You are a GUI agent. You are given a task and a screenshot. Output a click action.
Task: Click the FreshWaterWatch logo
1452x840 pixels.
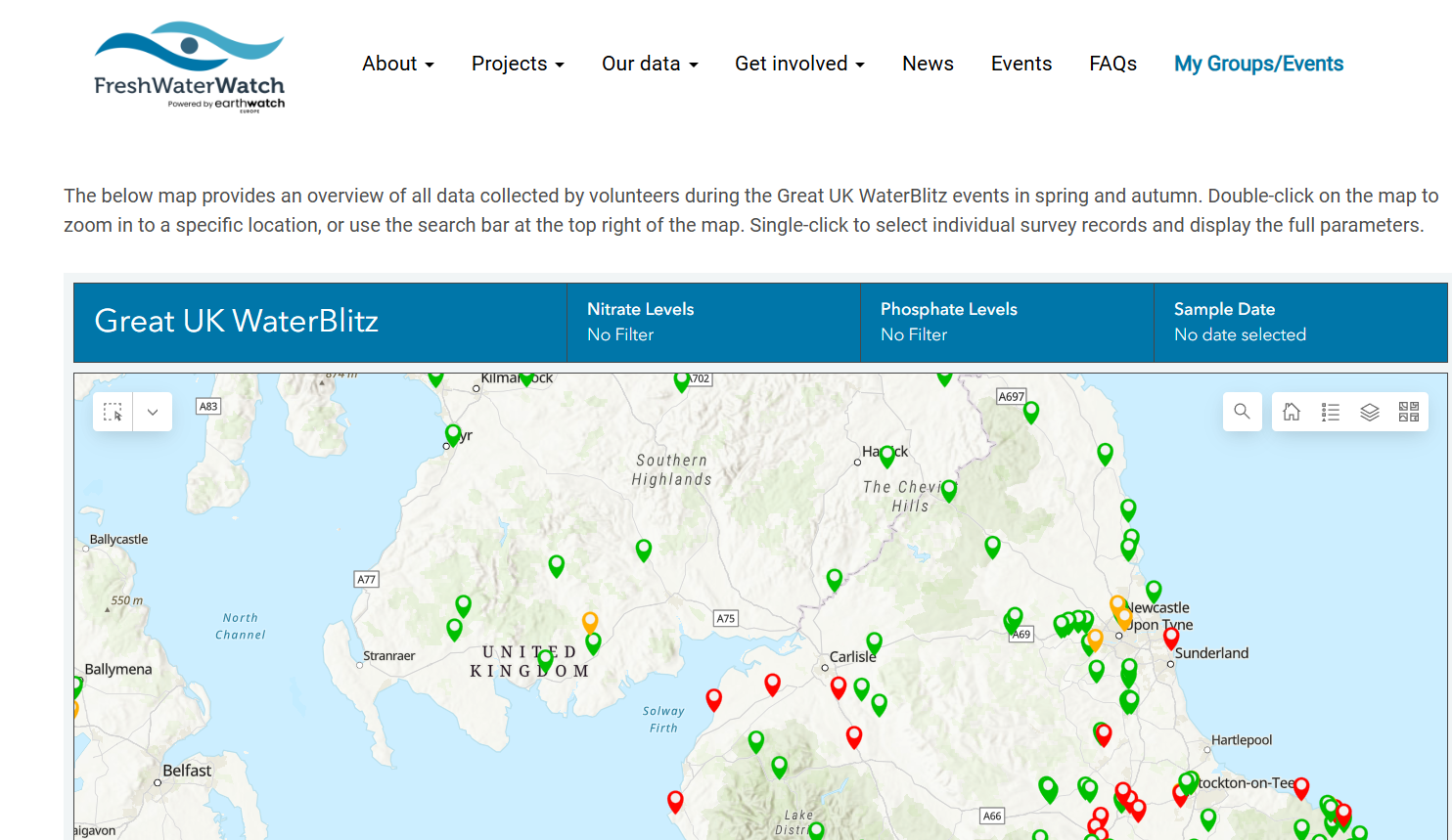click(188, 65)
